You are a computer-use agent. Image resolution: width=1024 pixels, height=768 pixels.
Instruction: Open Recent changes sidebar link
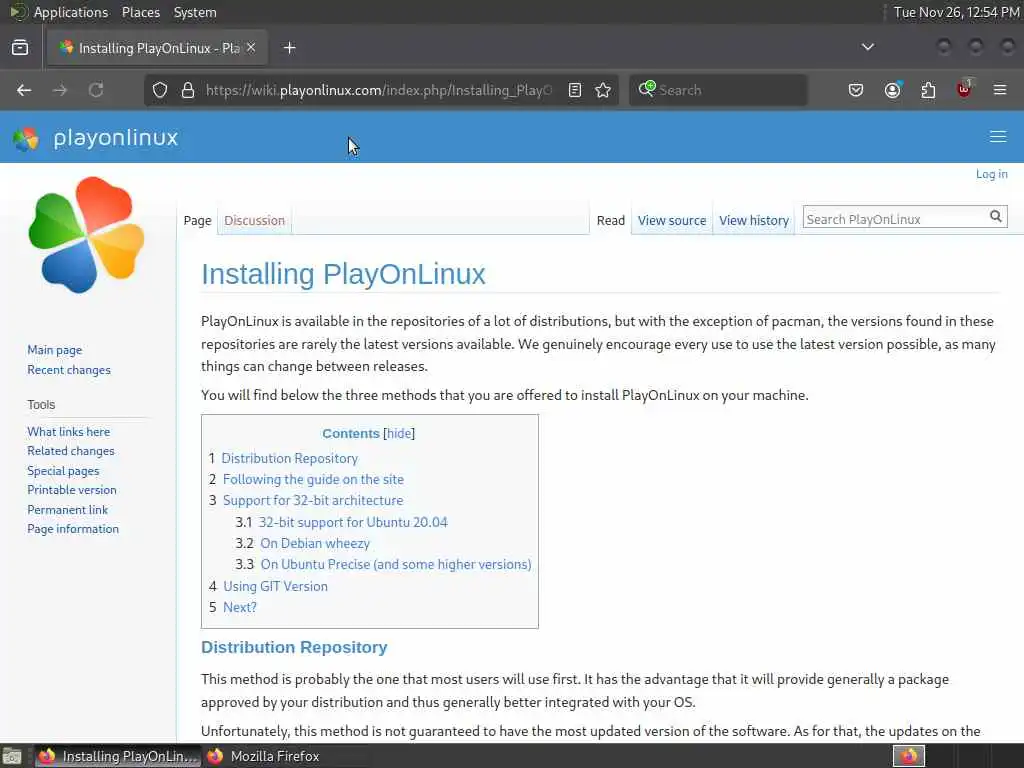(x=69, y=370)
